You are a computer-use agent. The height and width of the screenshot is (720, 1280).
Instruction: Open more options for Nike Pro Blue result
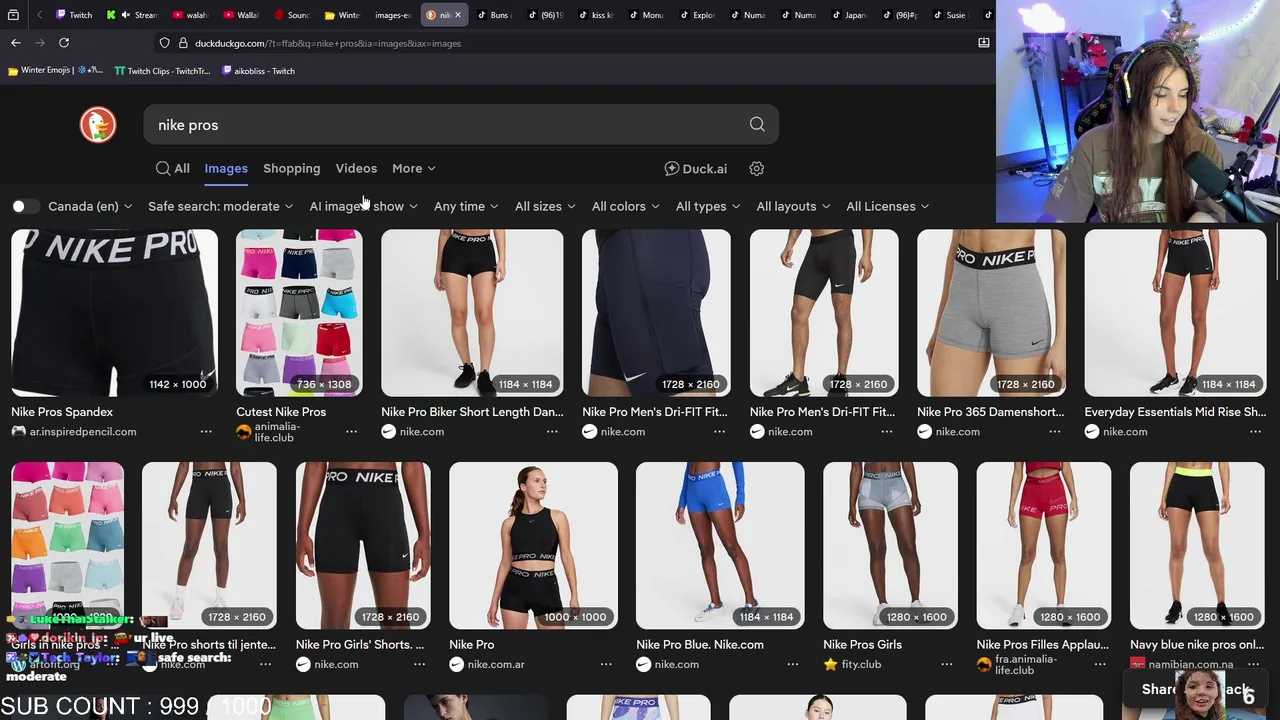click(793, 664)
